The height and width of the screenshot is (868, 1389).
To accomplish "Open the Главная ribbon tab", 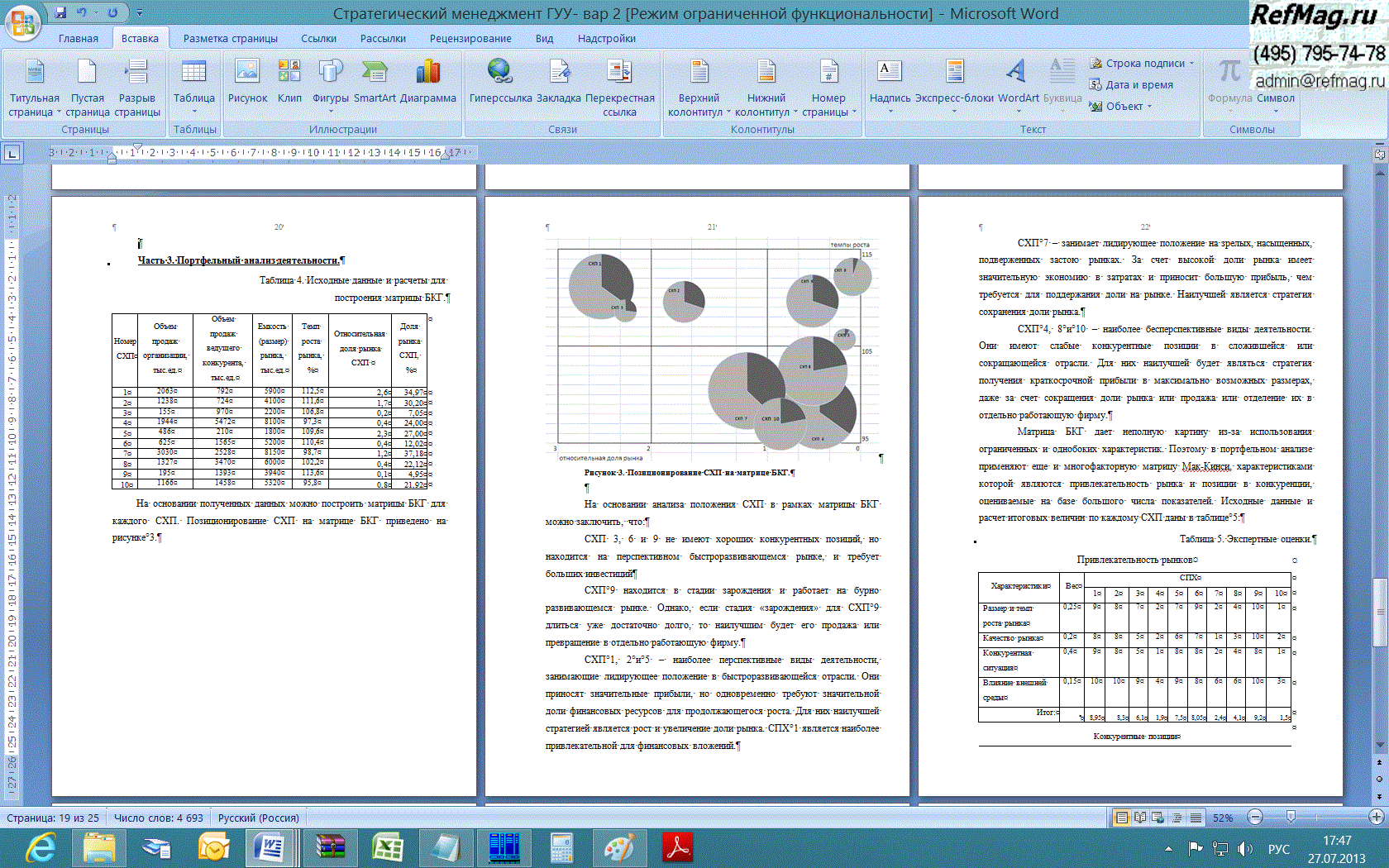I will (78, 38).
